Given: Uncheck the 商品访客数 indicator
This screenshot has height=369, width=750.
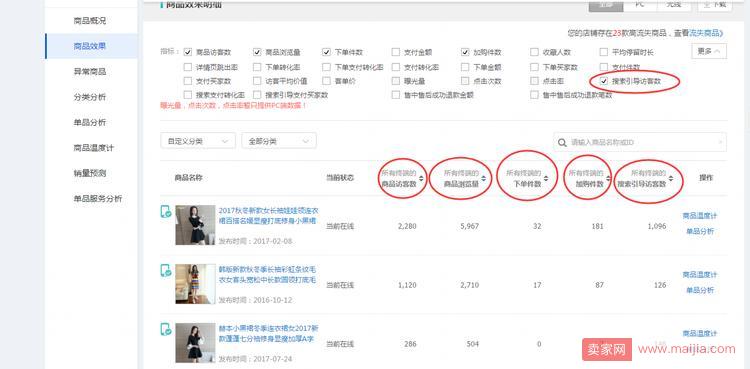Looking at the screenshot, I should point(188,52).
